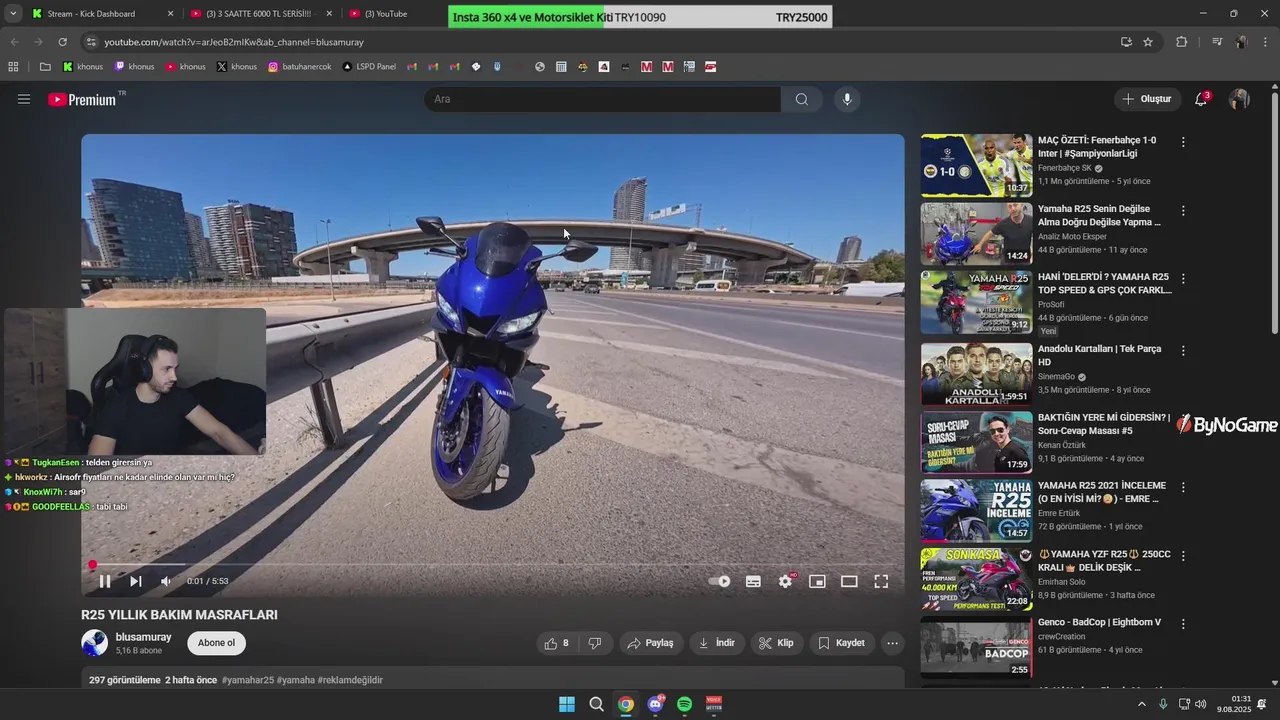Open the X khonus bookmark
Image resolution: width=1280 pixels, height=720 pixels.
237,67
